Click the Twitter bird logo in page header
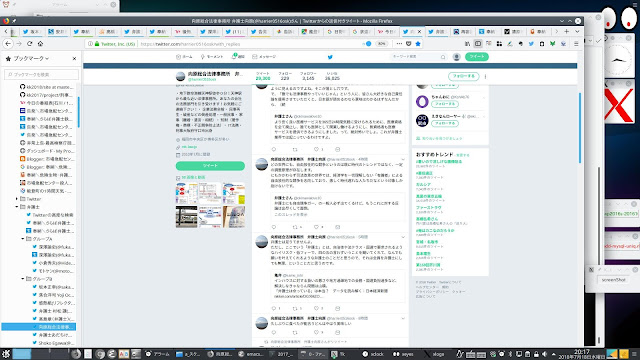Viewport: 640px width, 360px height. [x=330, y=57]
